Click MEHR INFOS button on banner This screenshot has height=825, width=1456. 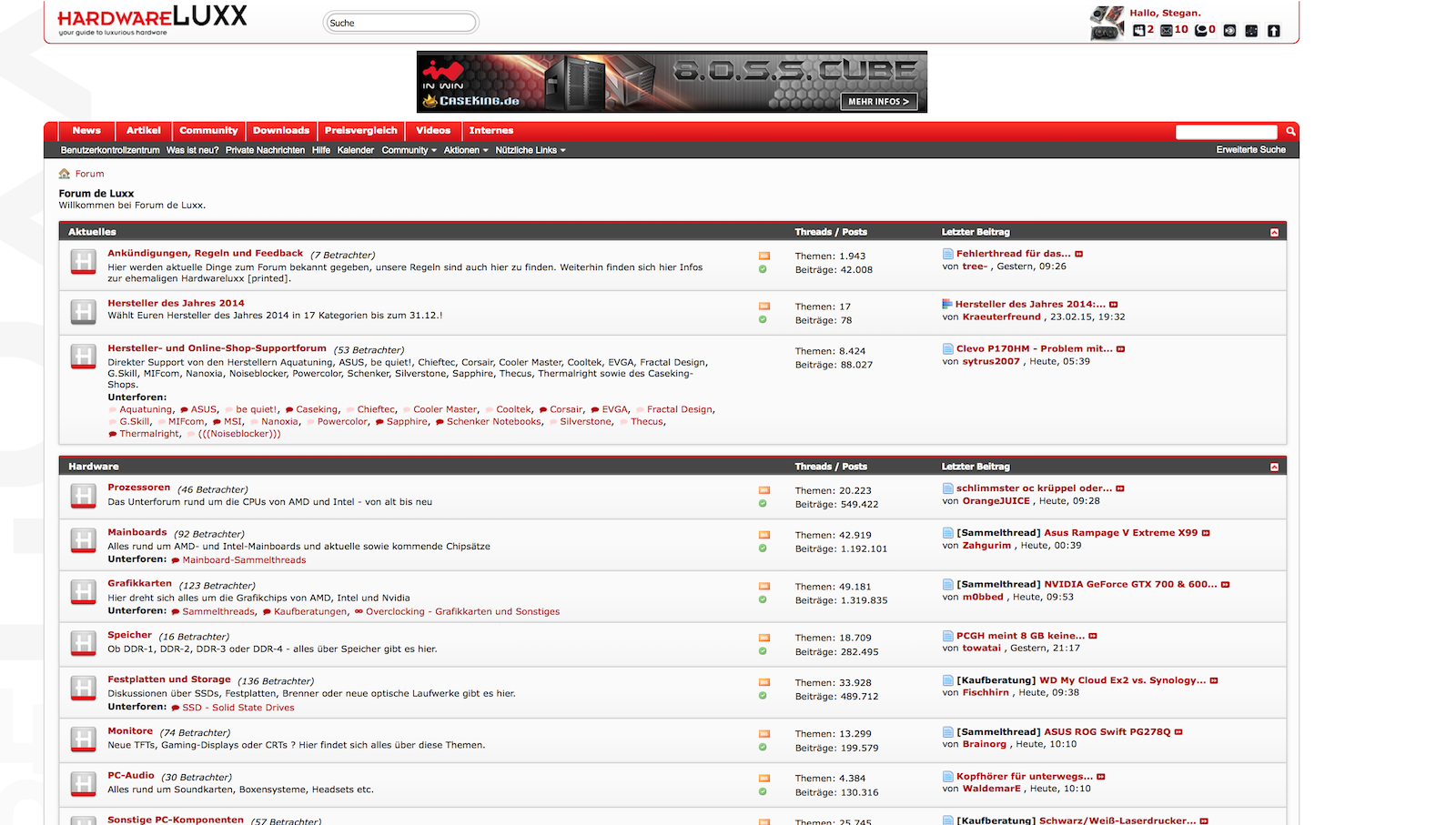tap(878, 102)
